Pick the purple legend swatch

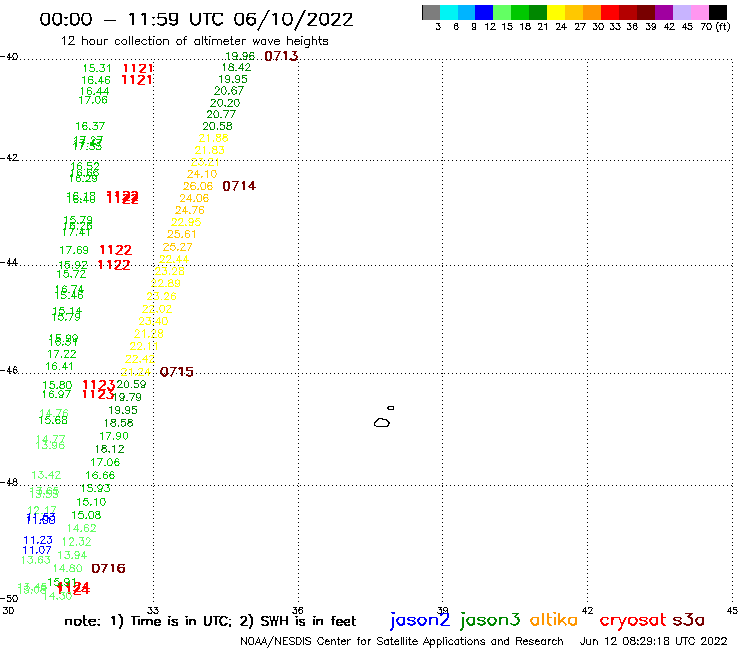pos(664,12)
